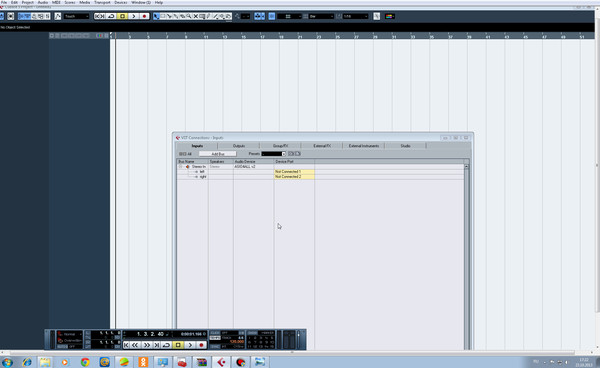The width and height of the screenshot is (600, 368).
Task: Click the top toolbar record button
Action: [x=144, y=16]
